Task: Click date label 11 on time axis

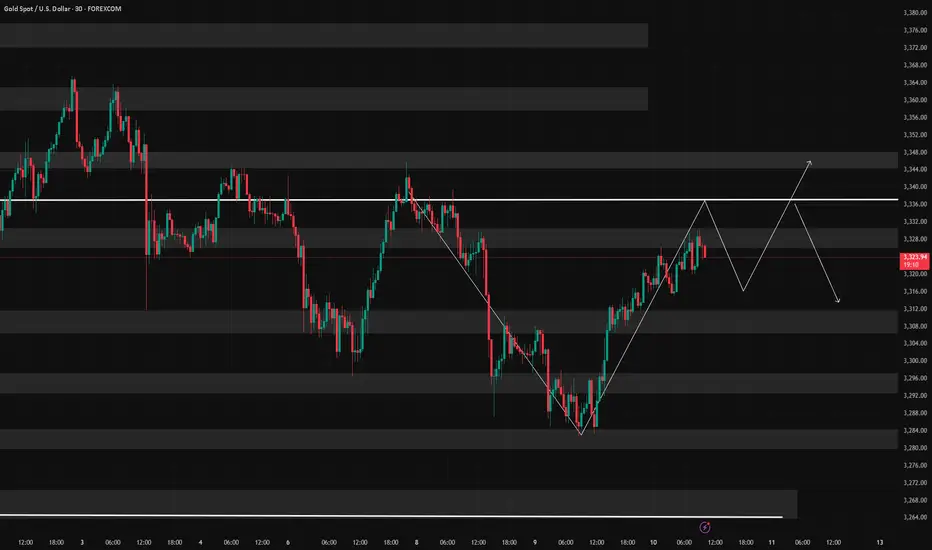Action: [x=772, y=542]
